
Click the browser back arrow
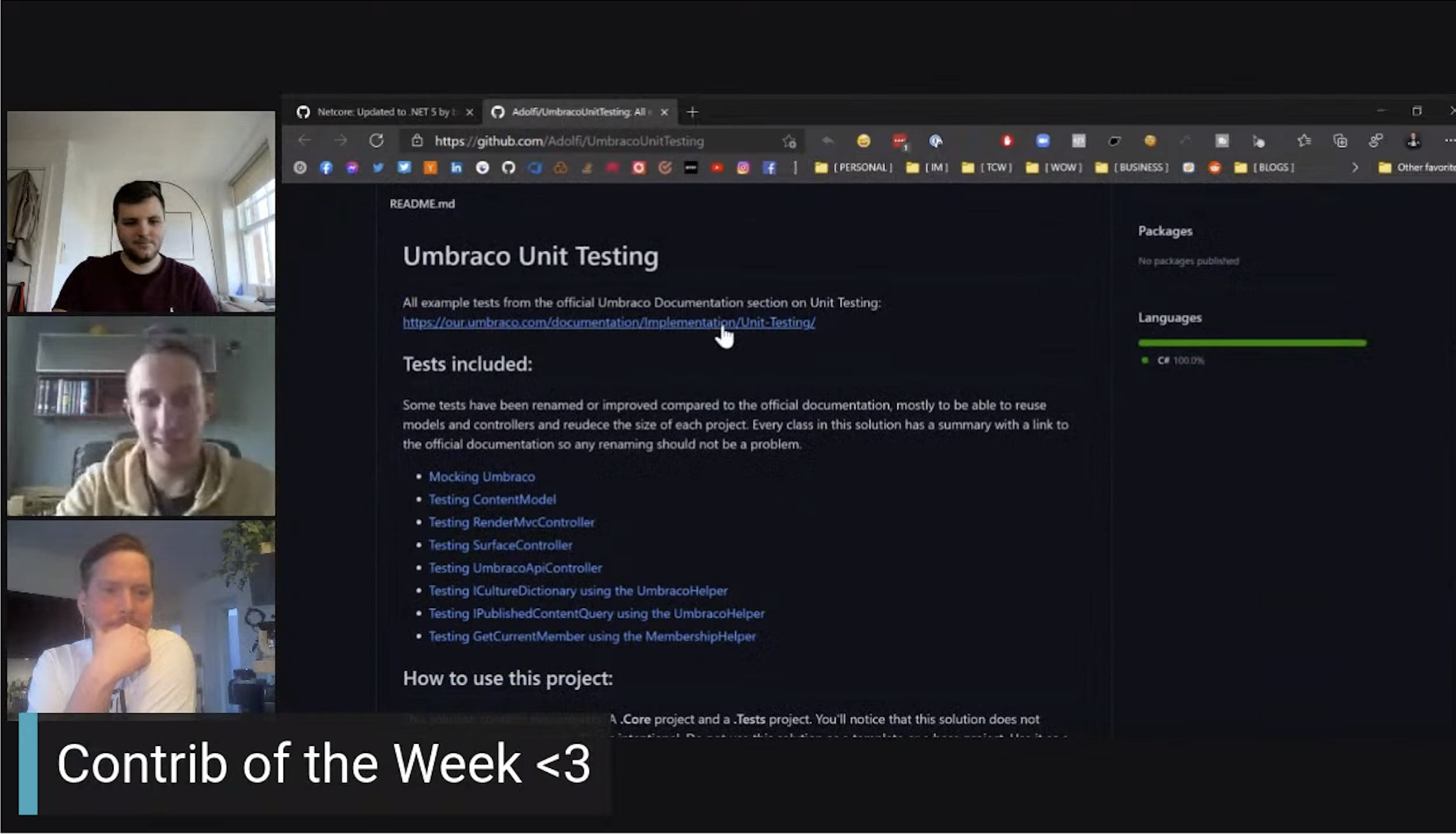click(x=305, y=141)
